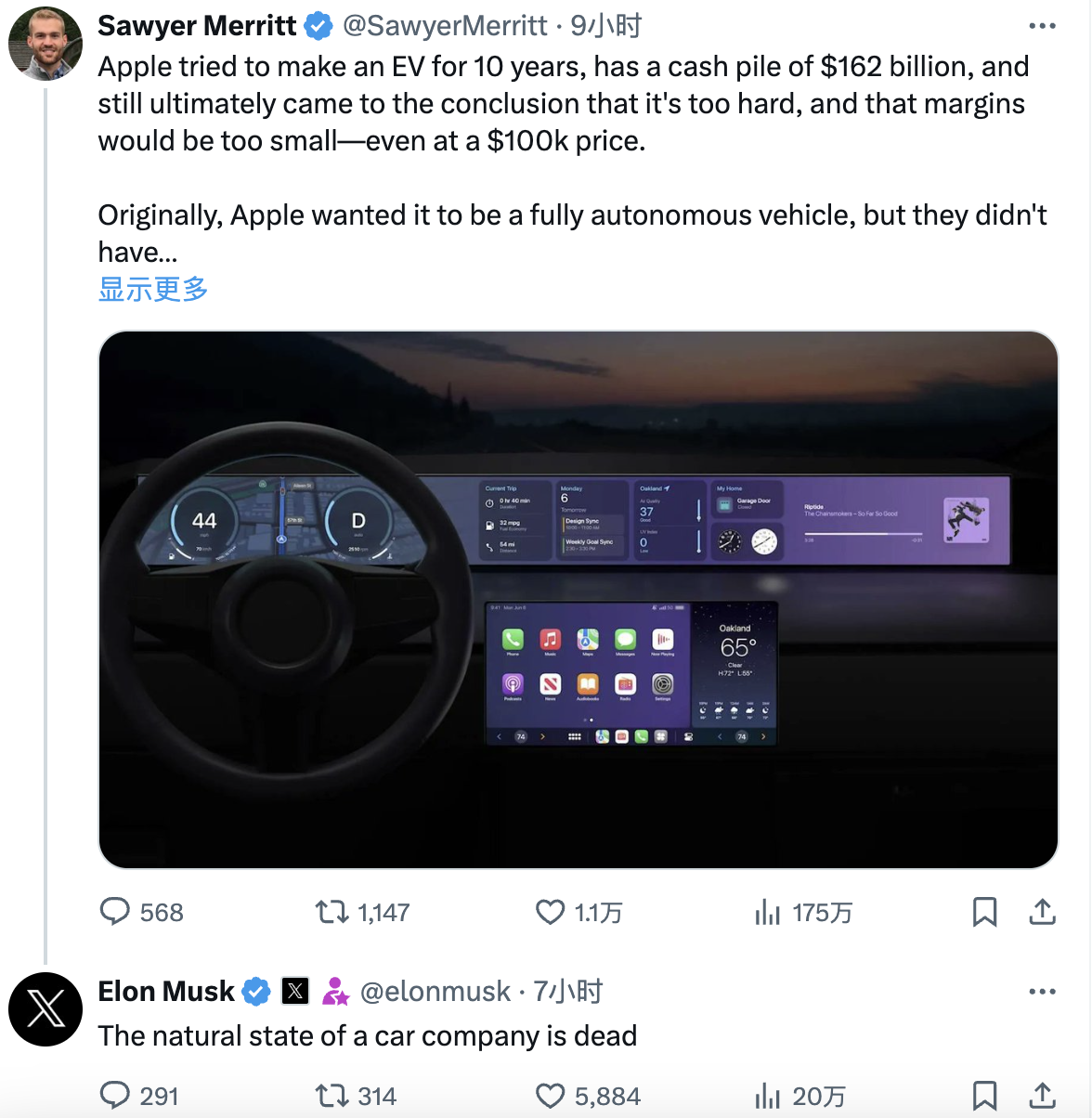Reply to Sawyer Merritt's tweet
This screenshot has width=1092, height=1118.
115,912
